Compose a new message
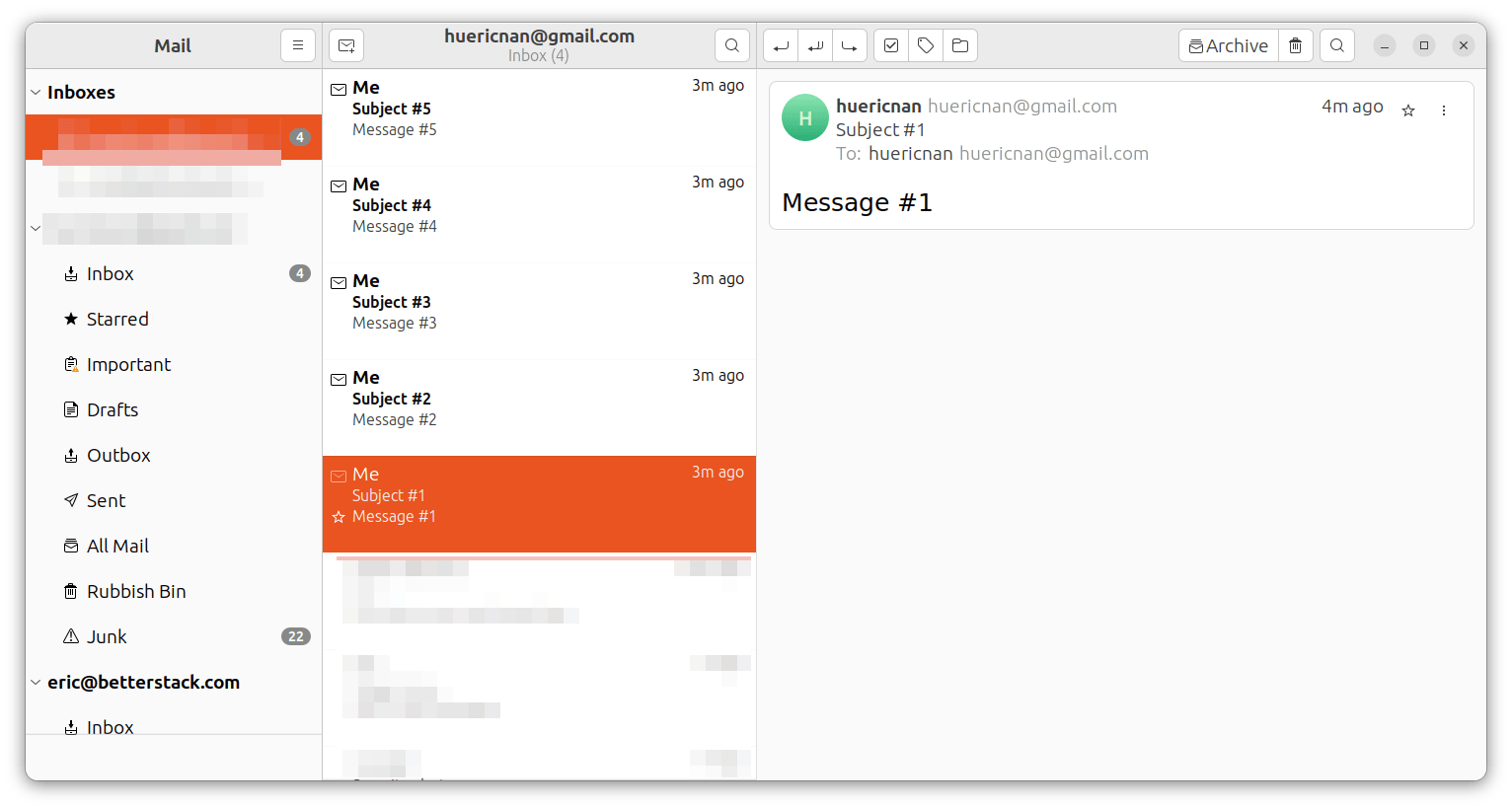 (x=346, y=45)
